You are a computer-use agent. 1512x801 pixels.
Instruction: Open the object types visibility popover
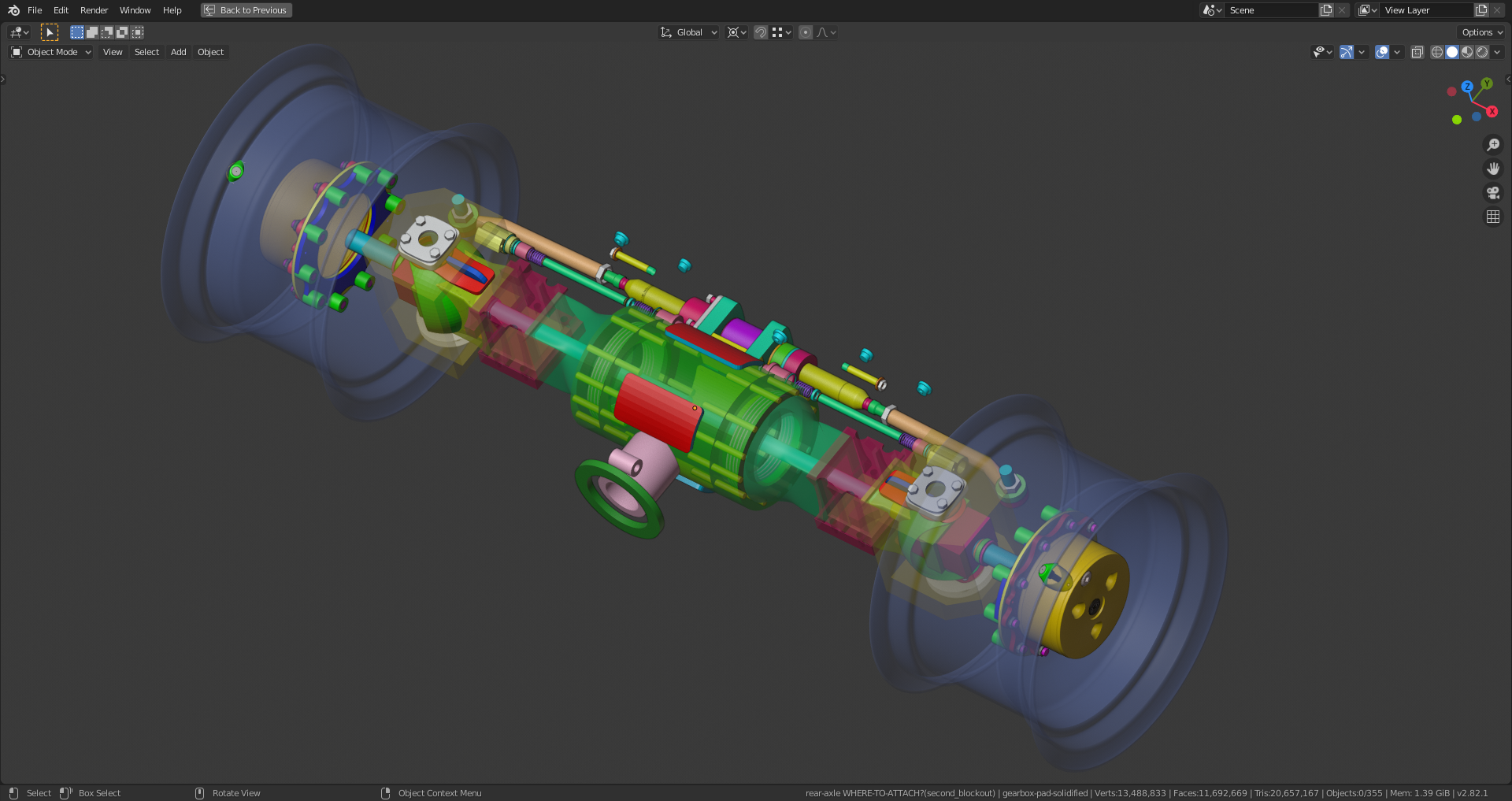[1322, 52]
